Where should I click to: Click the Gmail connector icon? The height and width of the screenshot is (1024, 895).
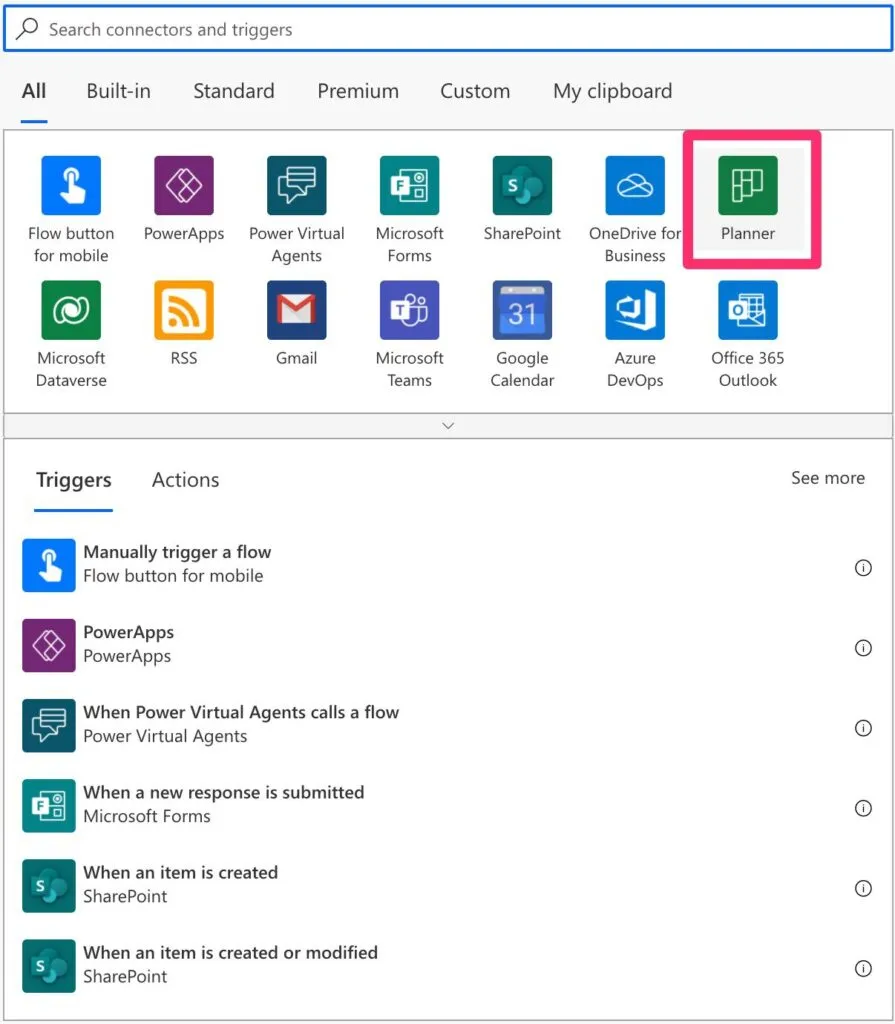coord(296,310)
